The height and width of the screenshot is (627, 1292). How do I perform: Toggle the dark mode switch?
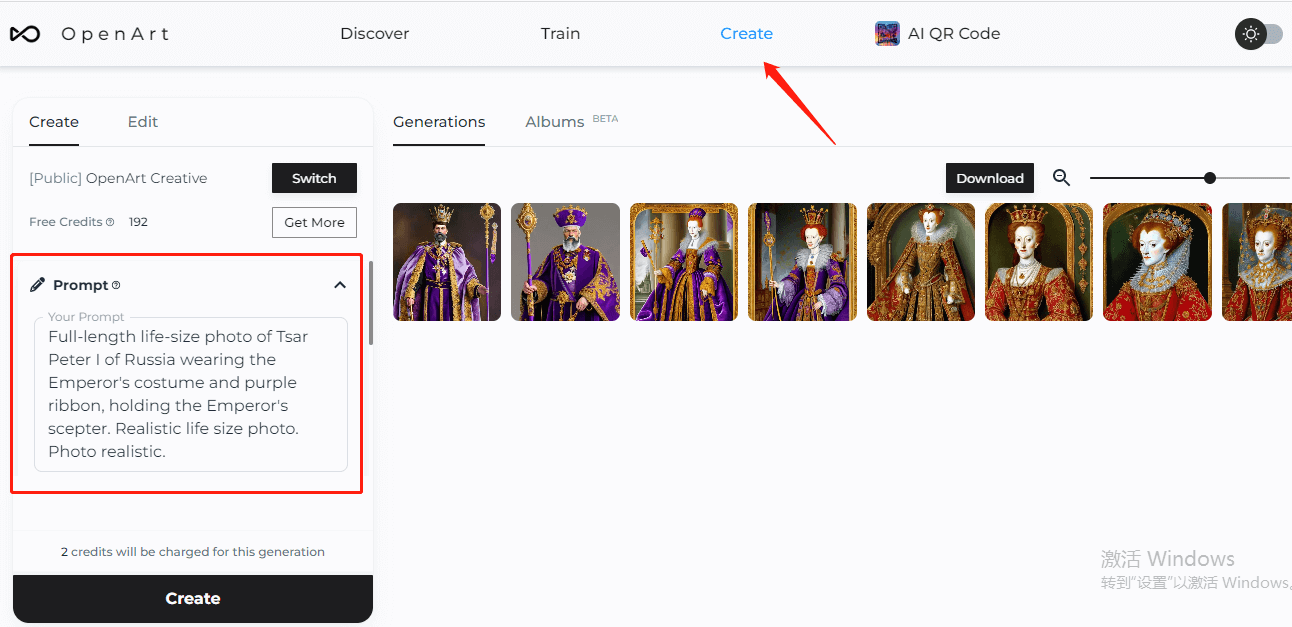point(1259,34)
